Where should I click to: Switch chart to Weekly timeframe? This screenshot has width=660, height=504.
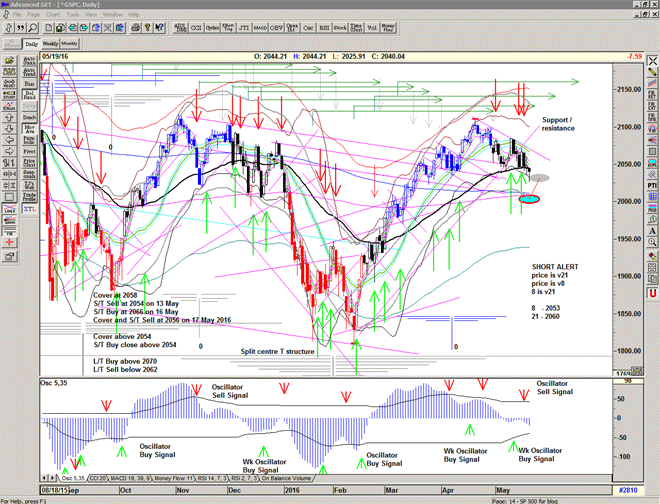pos(50,45)
